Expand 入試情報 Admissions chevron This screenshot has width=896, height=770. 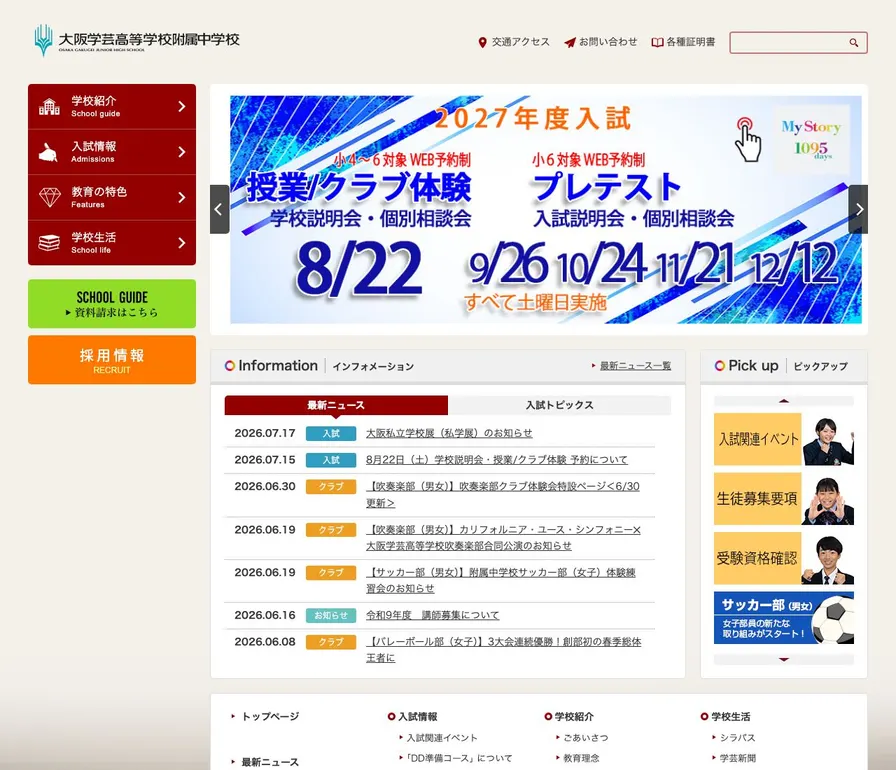pyautogui.click(x=182, y=152)
